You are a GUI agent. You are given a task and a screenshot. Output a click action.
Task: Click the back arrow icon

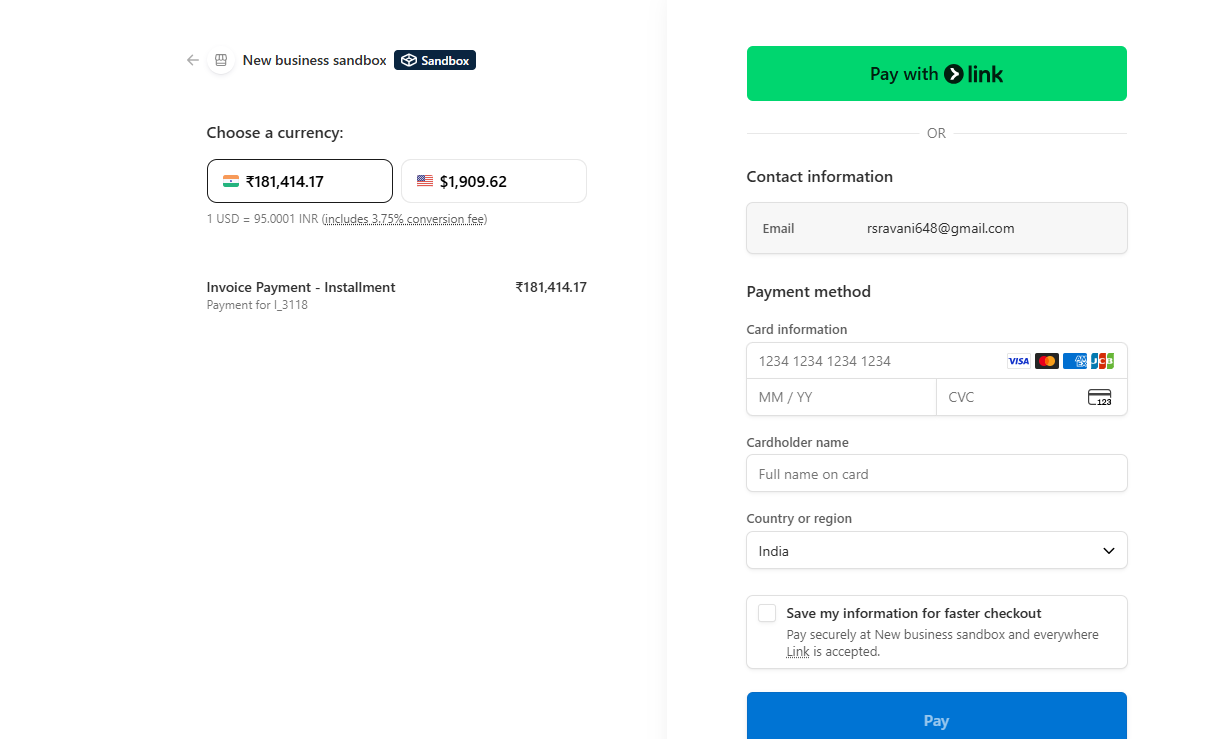pos(193,60)
